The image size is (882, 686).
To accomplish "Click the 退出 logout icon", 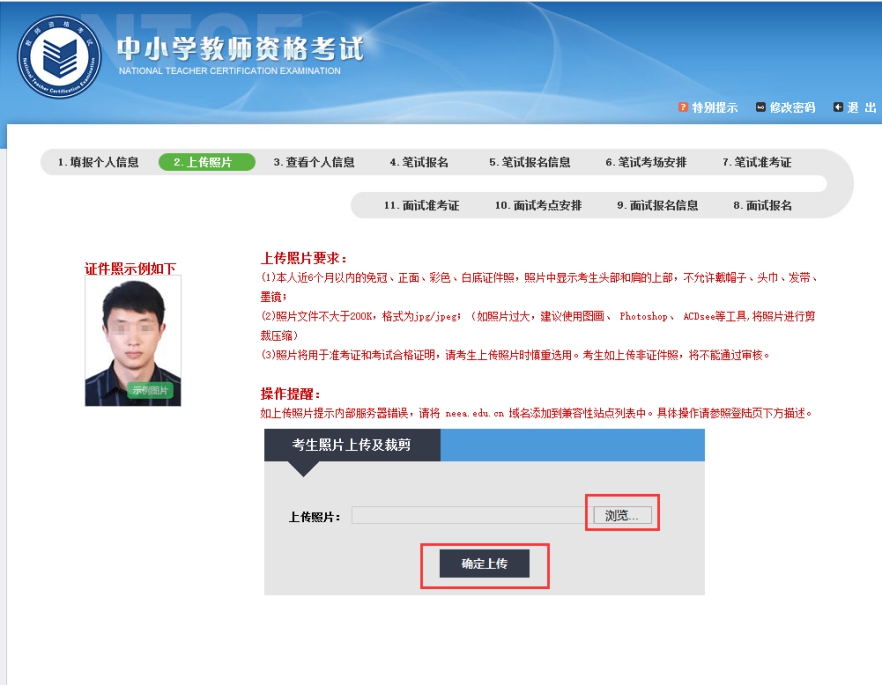I will click(x=838, y=107).
